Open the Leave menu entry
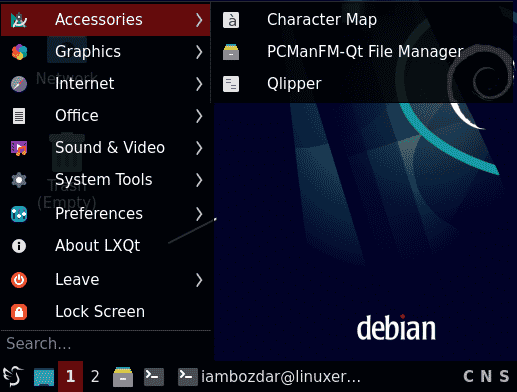Screen dimensions: 517x392 [x=106, y=280]
